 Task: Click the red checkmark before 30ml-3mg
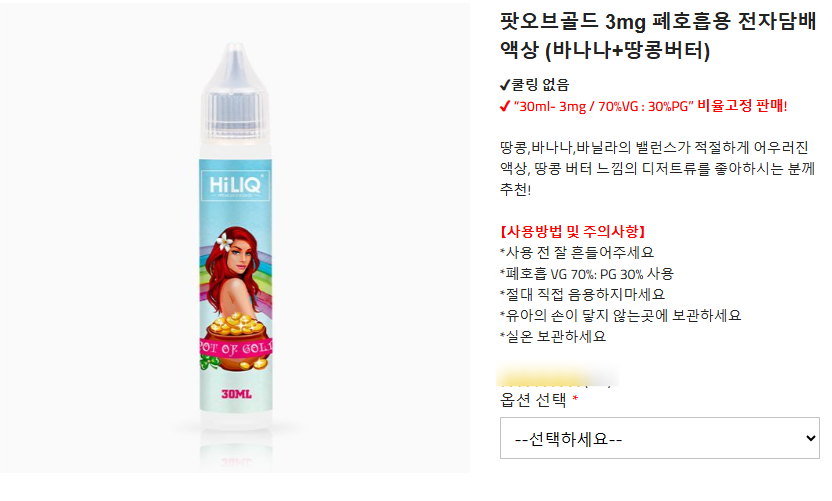(505, 106)
